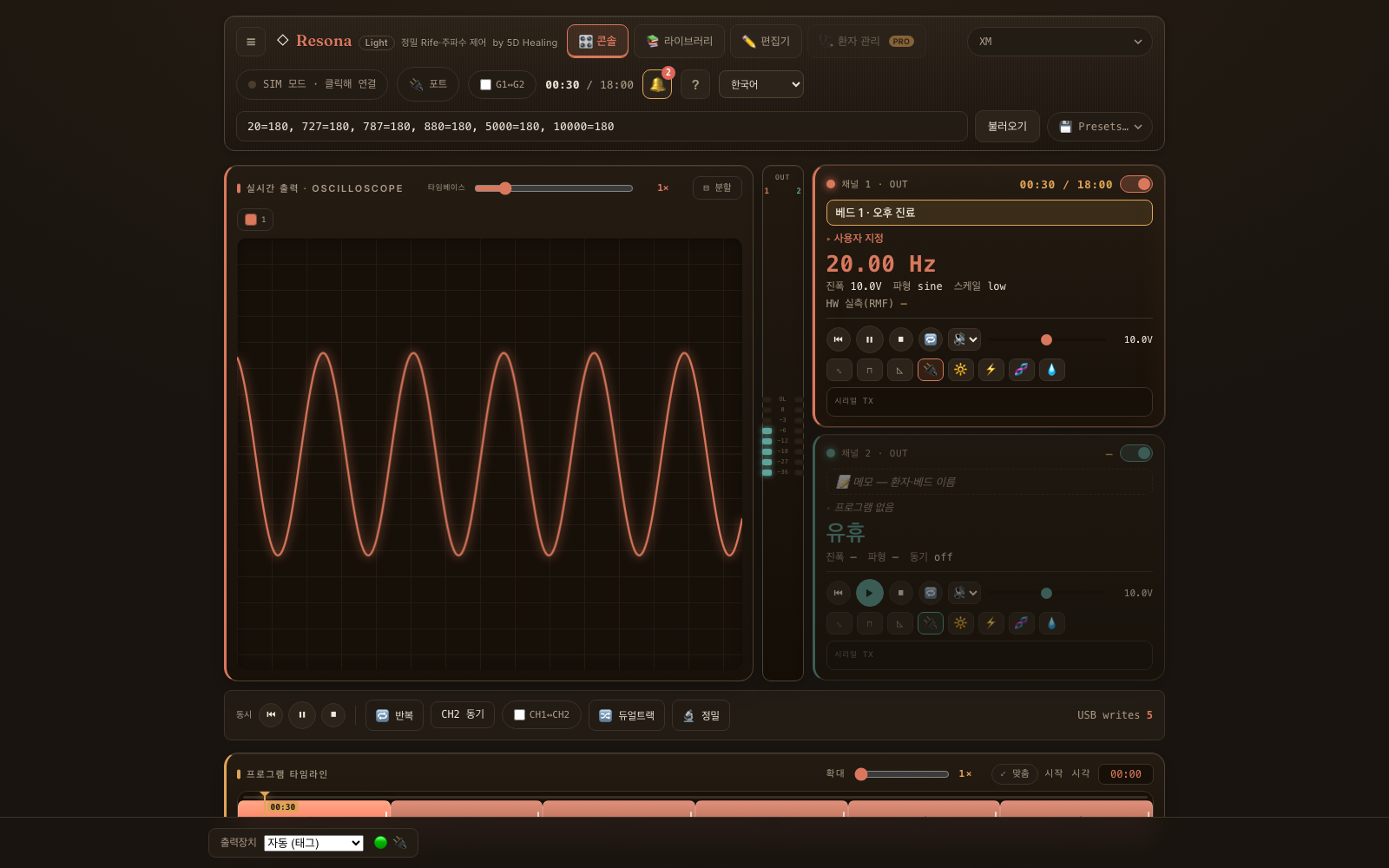Open the 라이브러리 tab
Screen dimensions: 1389x868
(680, 41)
